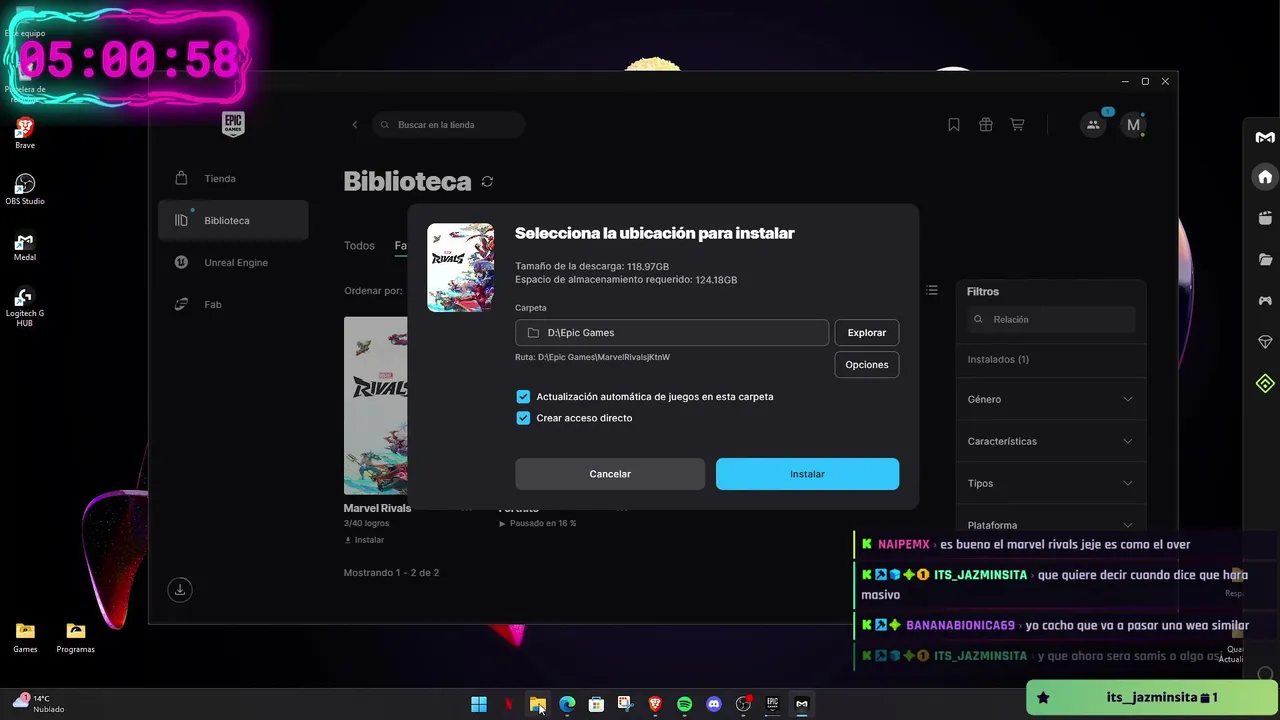
Task: Click Instalar under Marvel Rivals in the library
Action: coord(364,540)
